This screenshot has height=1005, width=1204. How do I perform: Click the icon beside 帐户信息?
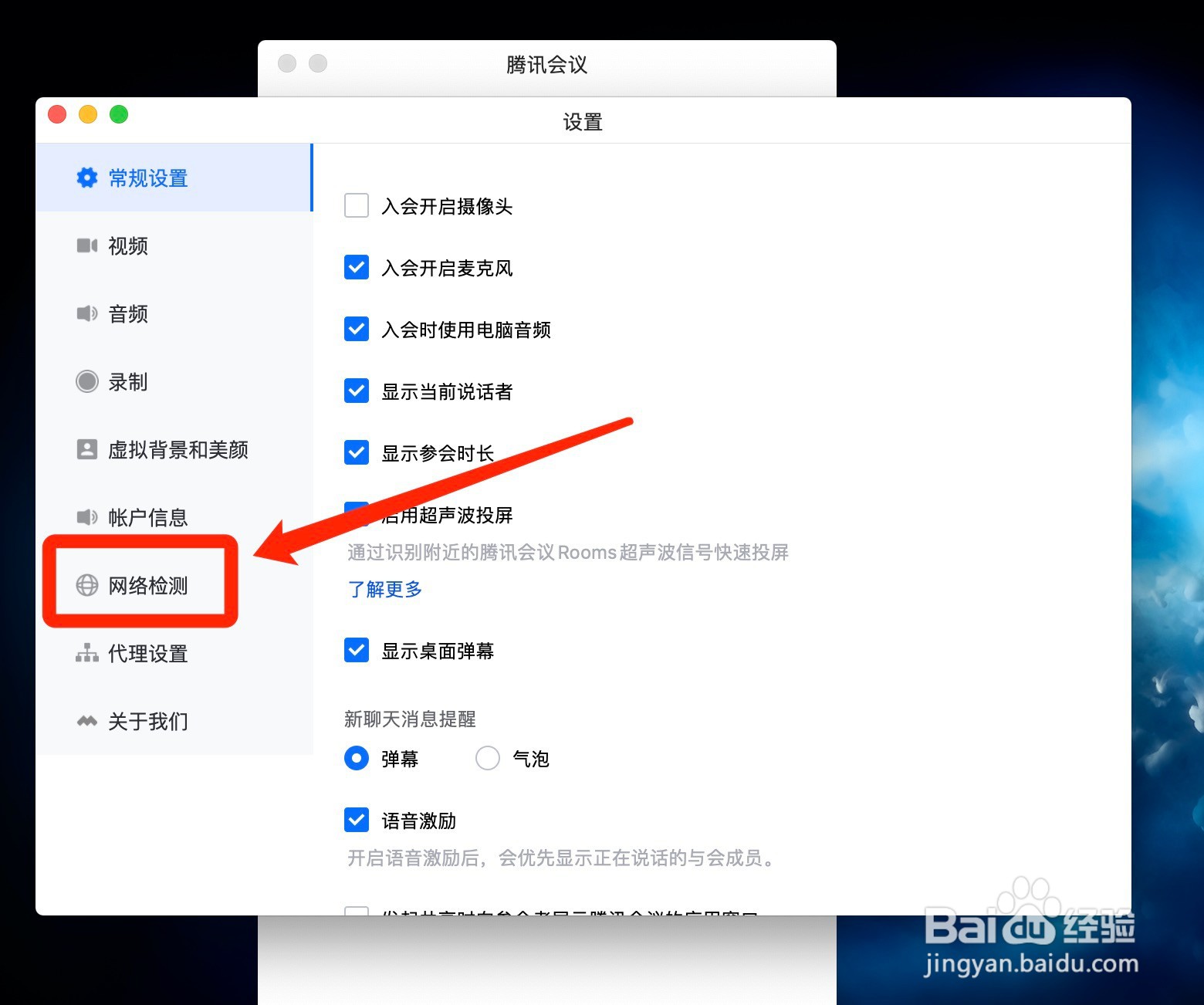(87, 517)
